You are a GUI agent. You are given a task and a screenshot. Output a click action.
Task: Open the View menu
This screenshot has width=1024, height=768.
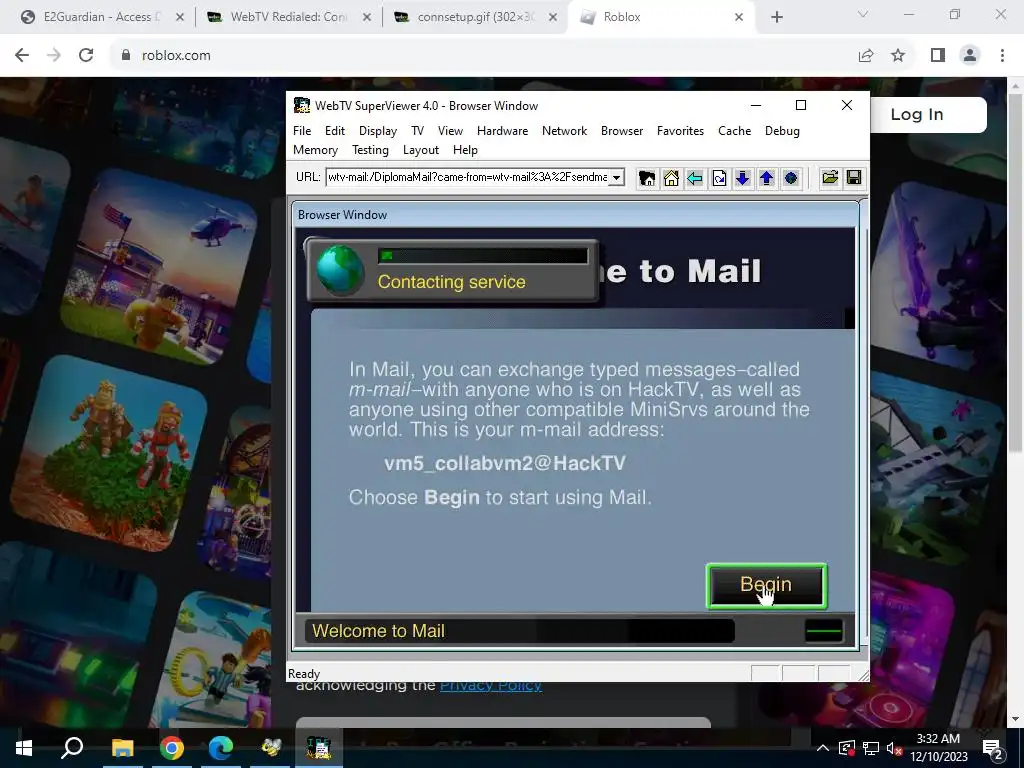[x=450, y=131]
